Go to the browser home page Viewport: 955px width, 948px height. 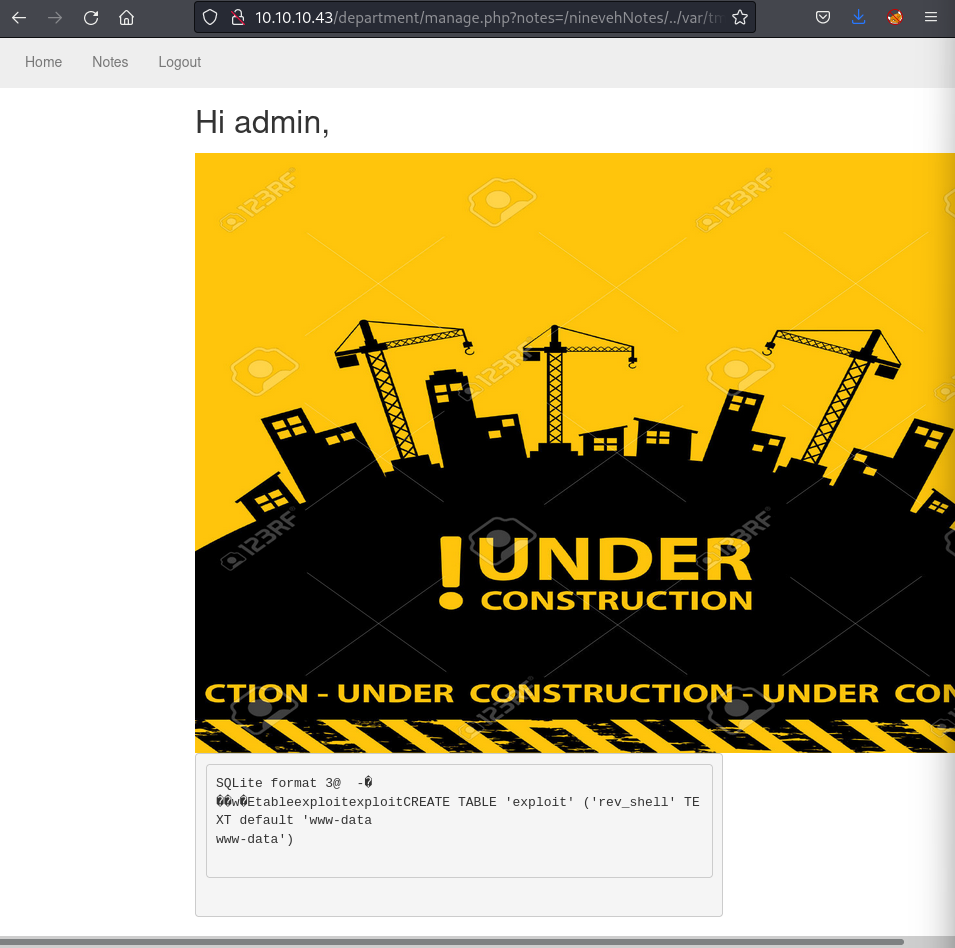tap(126, 17)
